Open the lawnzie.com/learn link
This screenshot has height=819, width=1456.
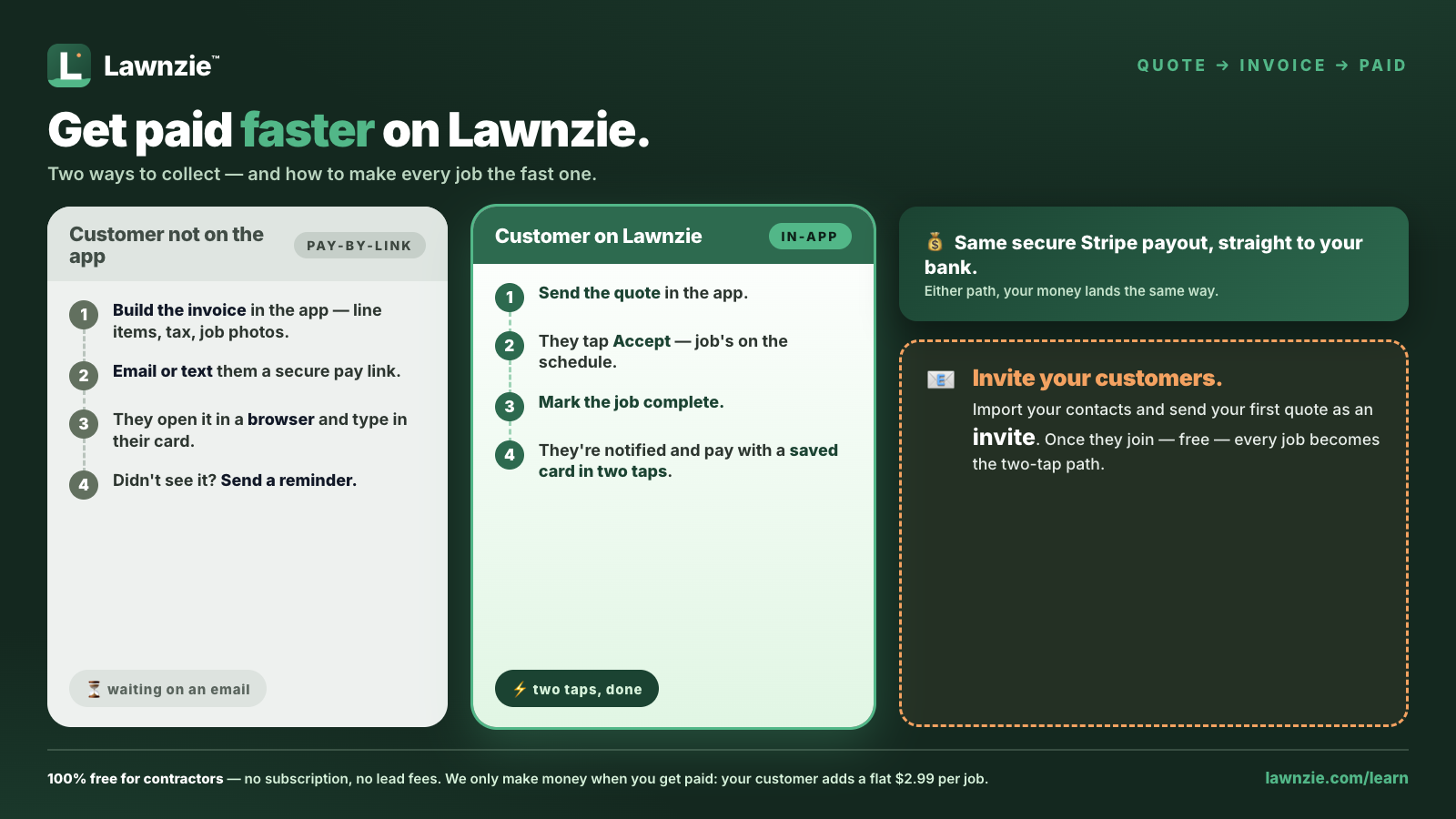pyautogui.click(x=1337, y=778)
